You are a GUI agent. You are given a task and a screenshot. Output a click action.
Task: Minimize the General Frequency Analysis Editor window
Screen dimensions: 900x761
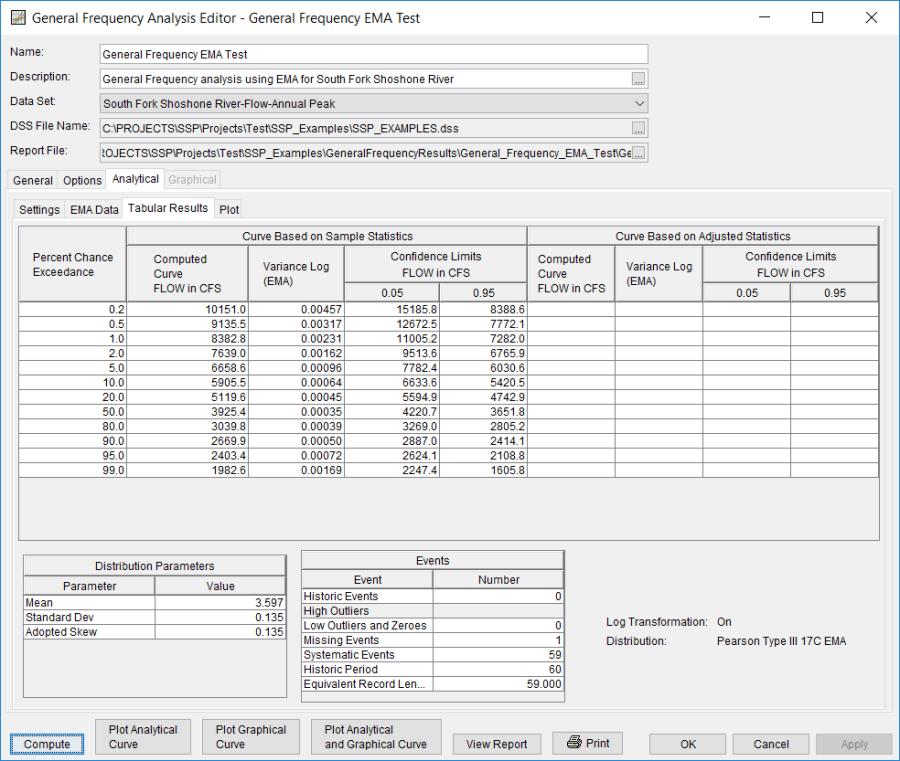point(765,18)
